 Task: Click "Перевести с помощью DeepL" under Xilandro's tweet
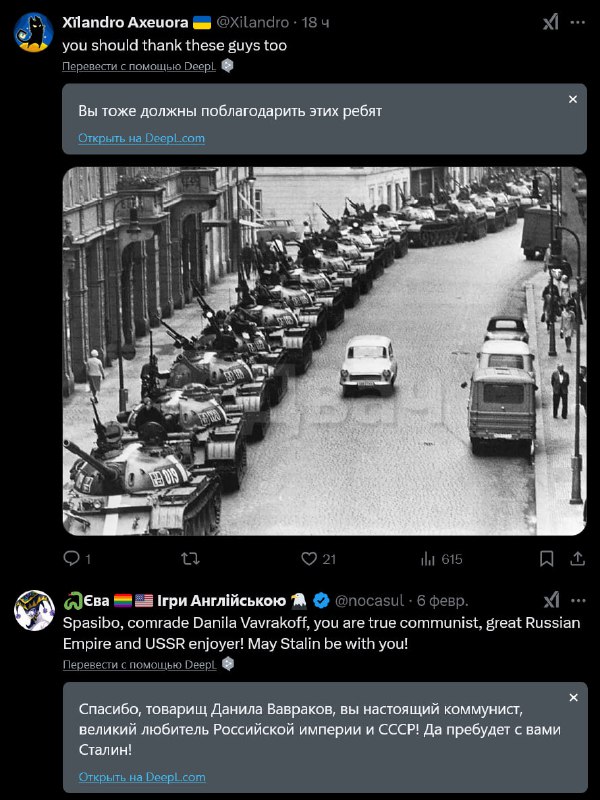tap(139, 66)
